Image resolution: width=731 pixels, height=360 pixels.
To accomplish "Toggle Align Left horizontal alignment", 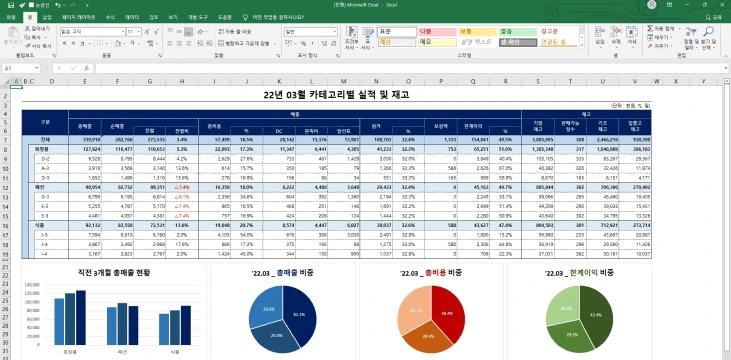I will click(x=170, y=43).
